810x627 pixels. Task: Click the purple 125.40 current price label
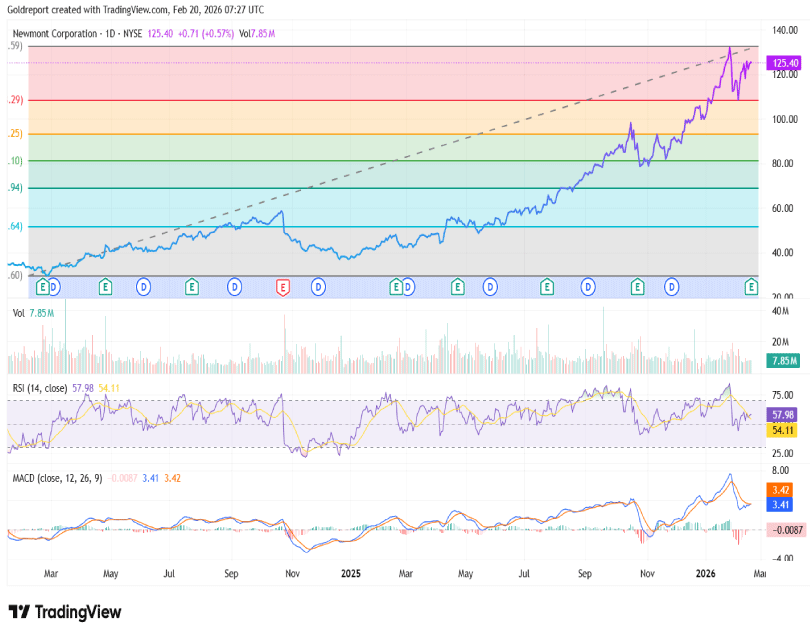[785, 63]
